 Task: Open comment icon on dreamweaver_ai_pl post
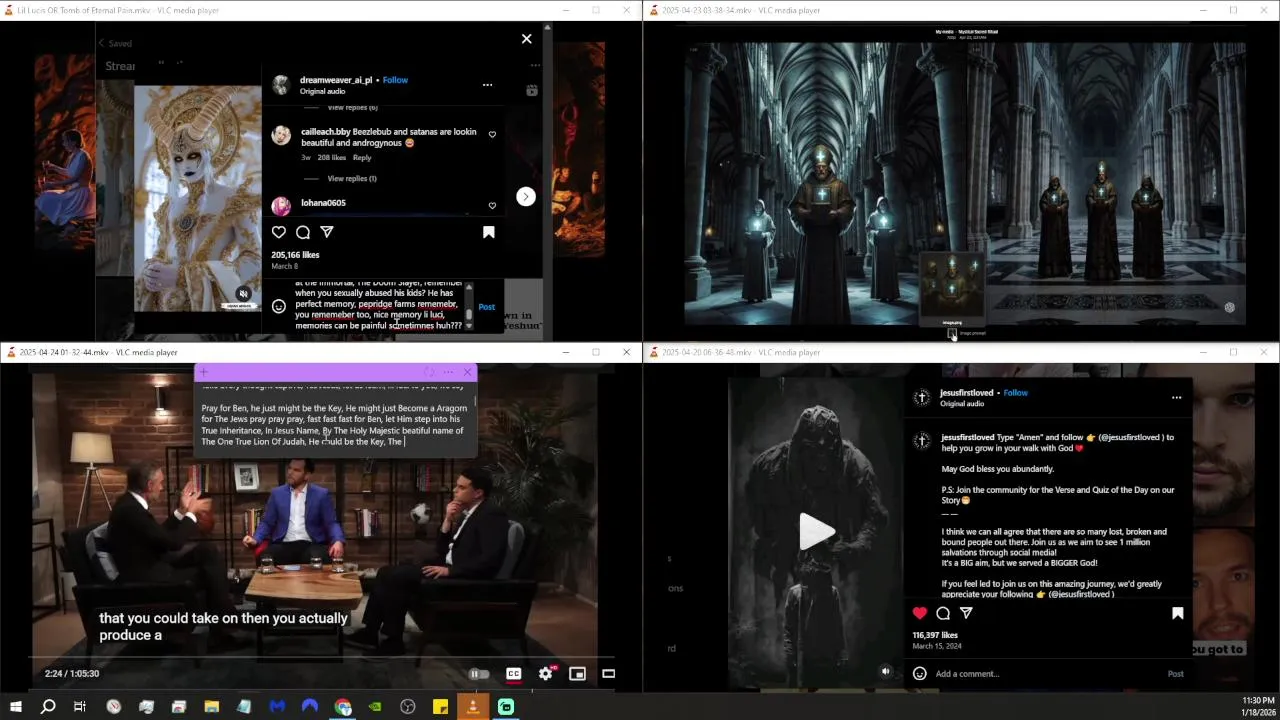coord(303,232)
